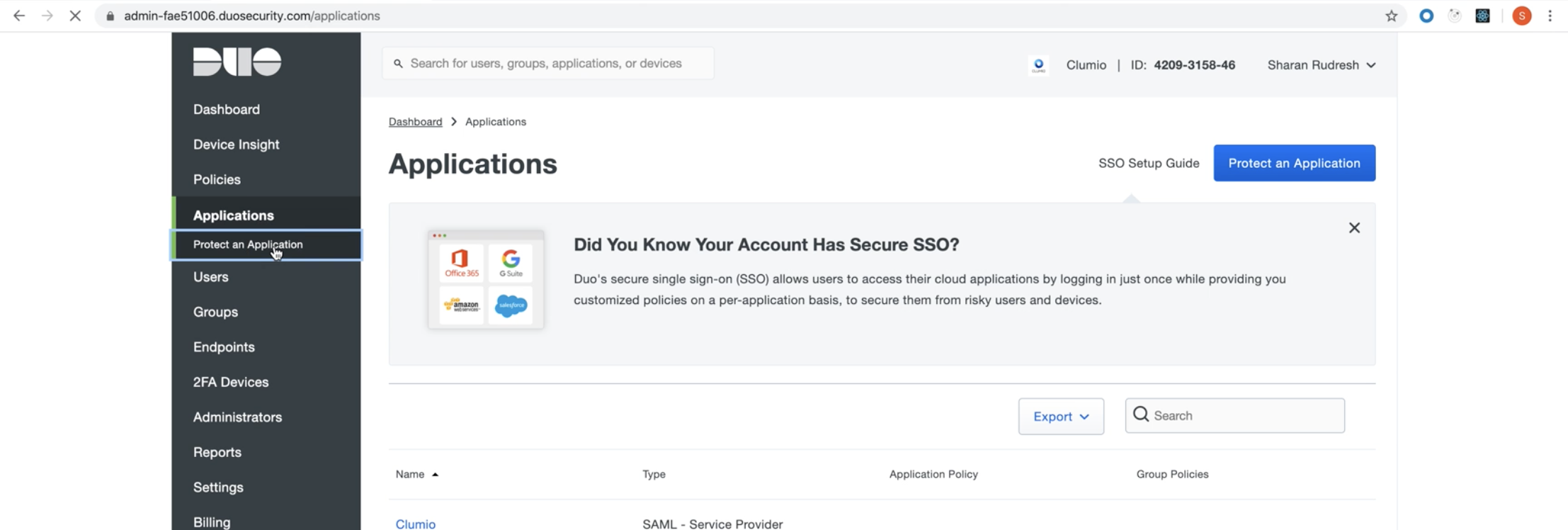The image size is (1568, 530).
Task: Bookmark page with star icon
Action: (1391, 16)
